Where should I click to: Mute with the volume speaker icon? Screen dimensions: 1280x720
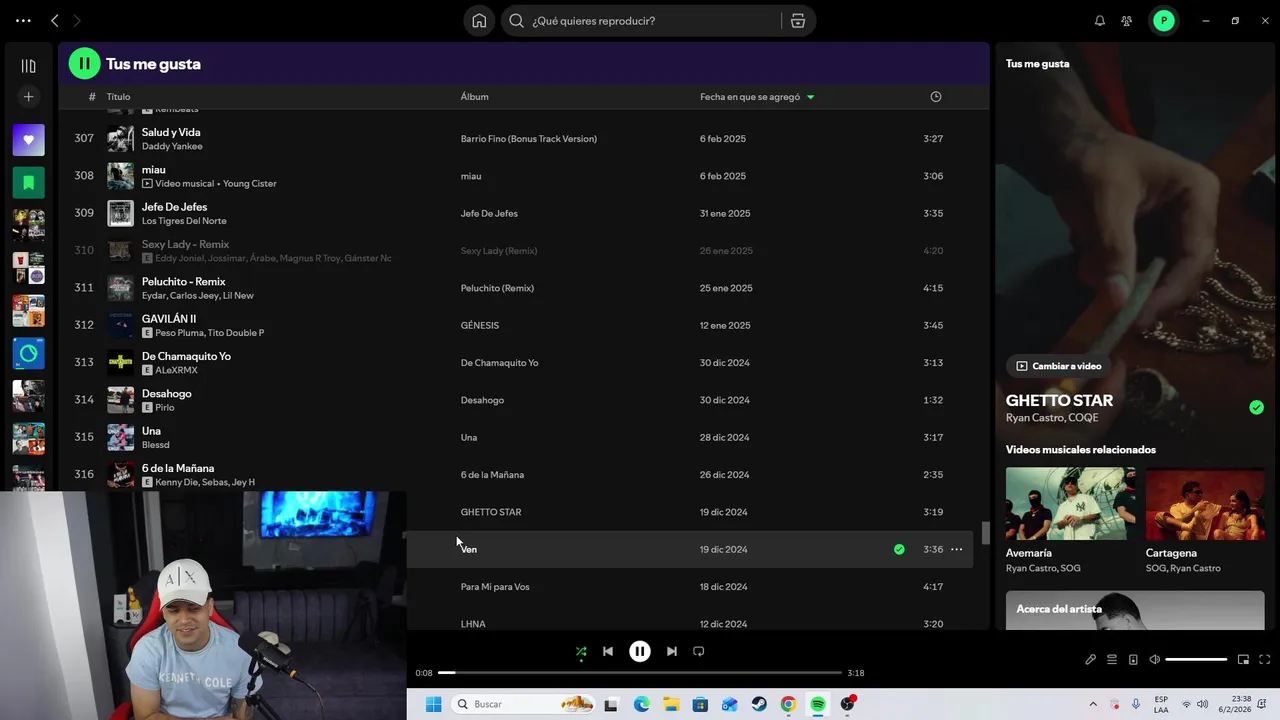tap(1155, 660)
